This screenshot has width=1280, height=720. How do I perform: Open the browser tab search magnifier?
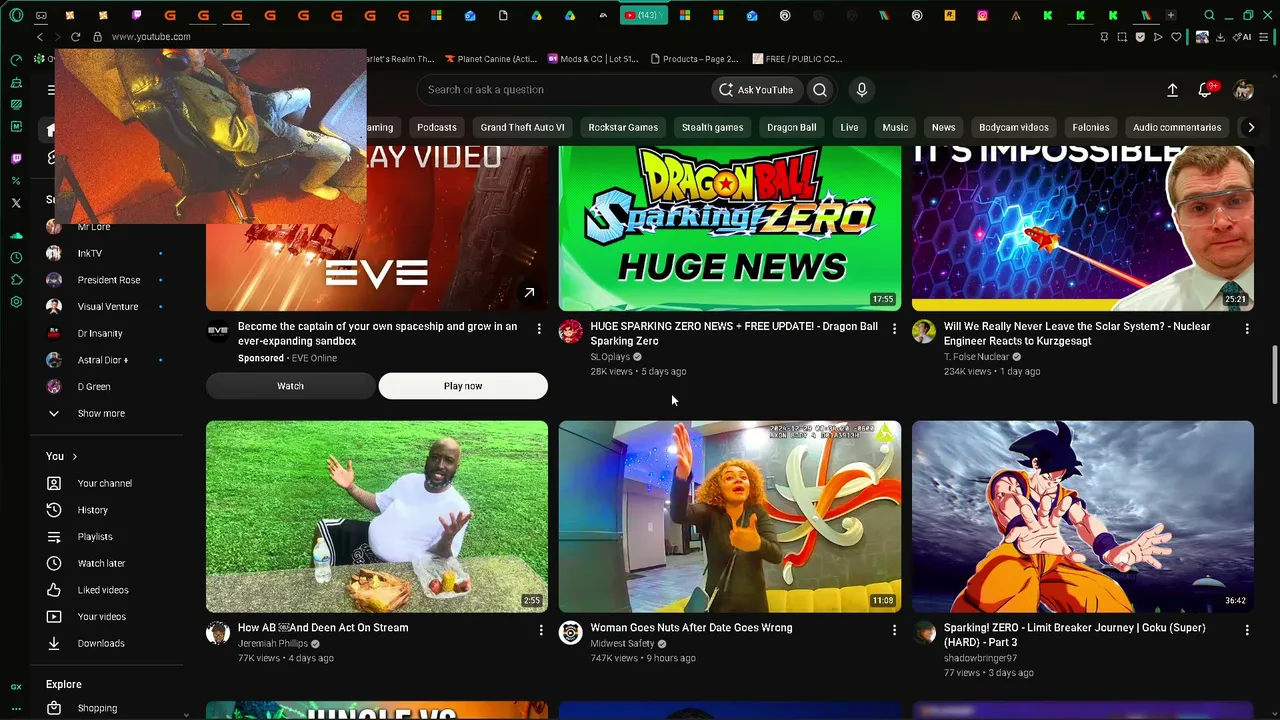(1209, 15)
